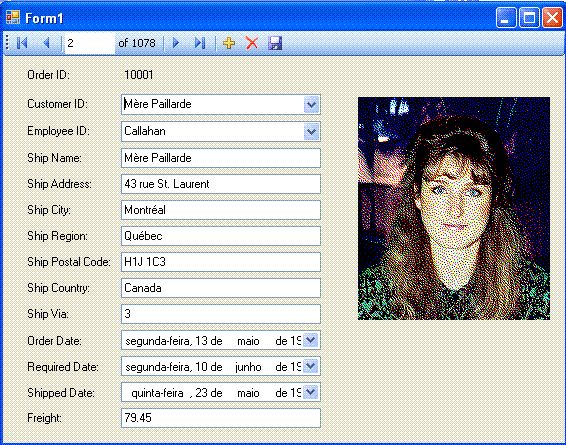Click the record position box showing 2
Viewport: 566px width, 445px height.
[90, 43]
